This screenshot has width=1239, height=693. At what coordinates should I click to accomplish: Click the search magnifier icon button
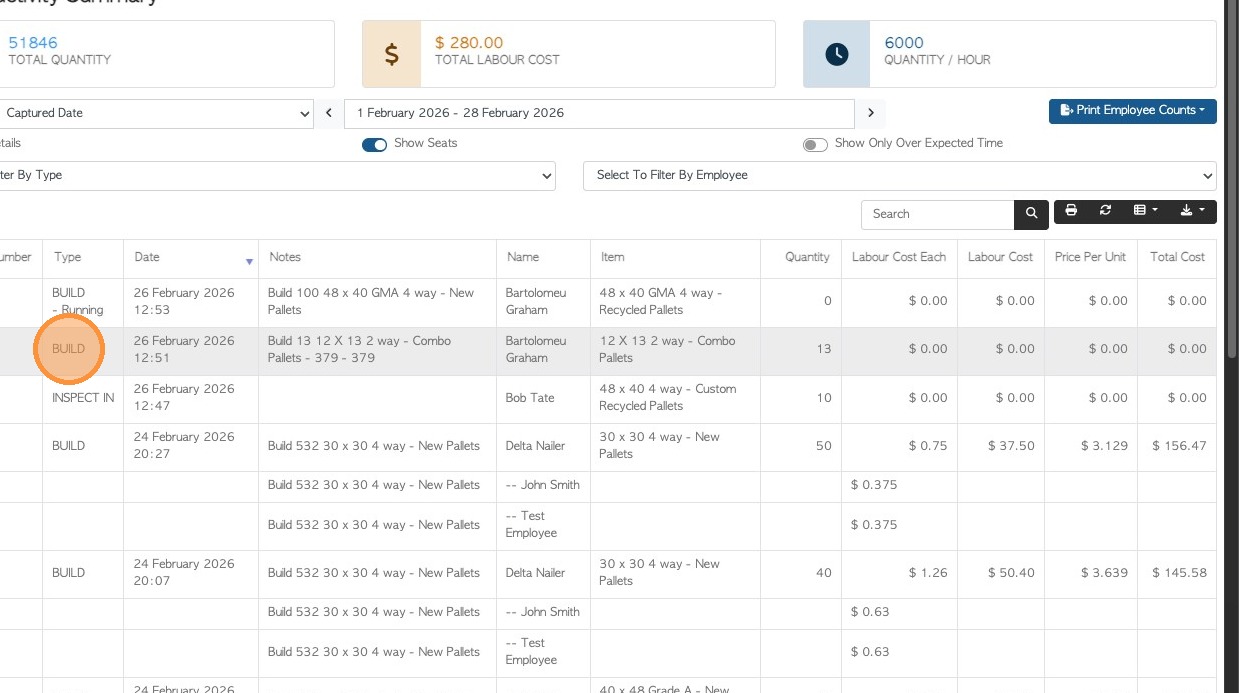1031,214
